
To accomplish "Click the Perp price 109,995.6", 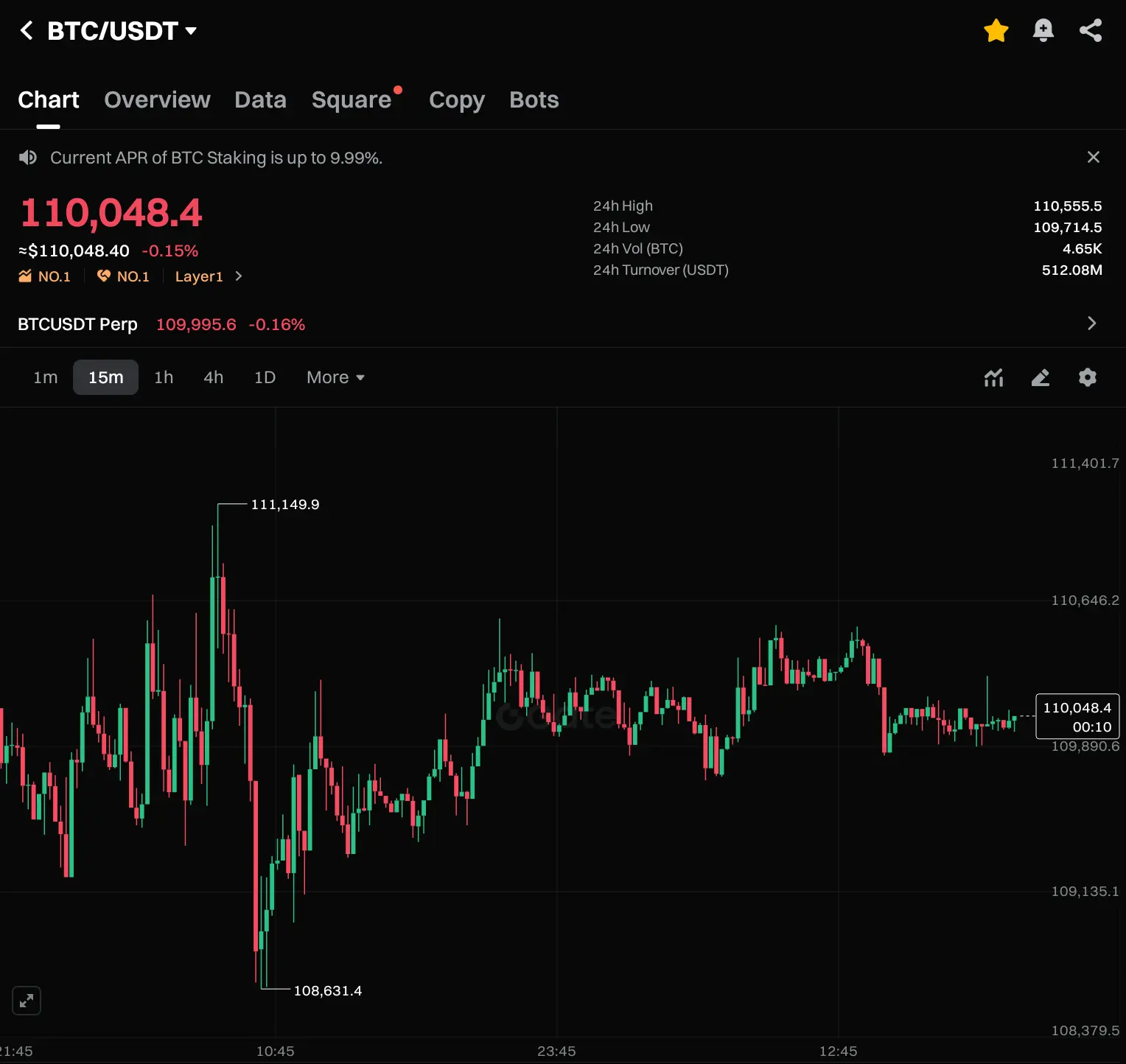I will click(196, 324).
